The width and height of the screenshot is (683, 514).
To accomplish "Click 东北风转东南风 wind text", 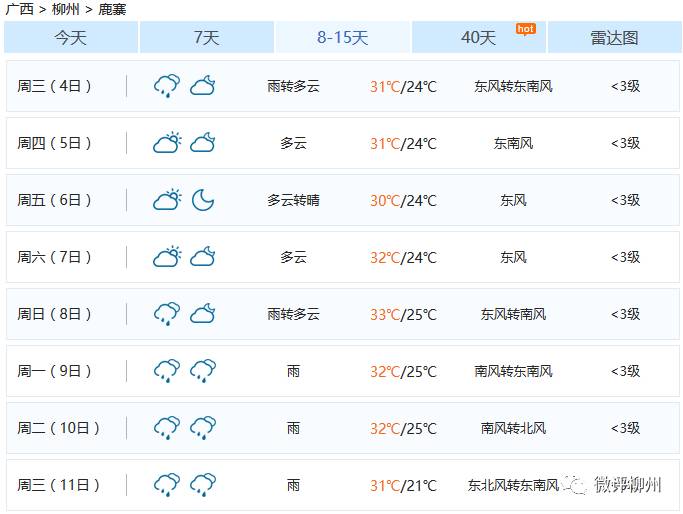I will tap(514, 485).
